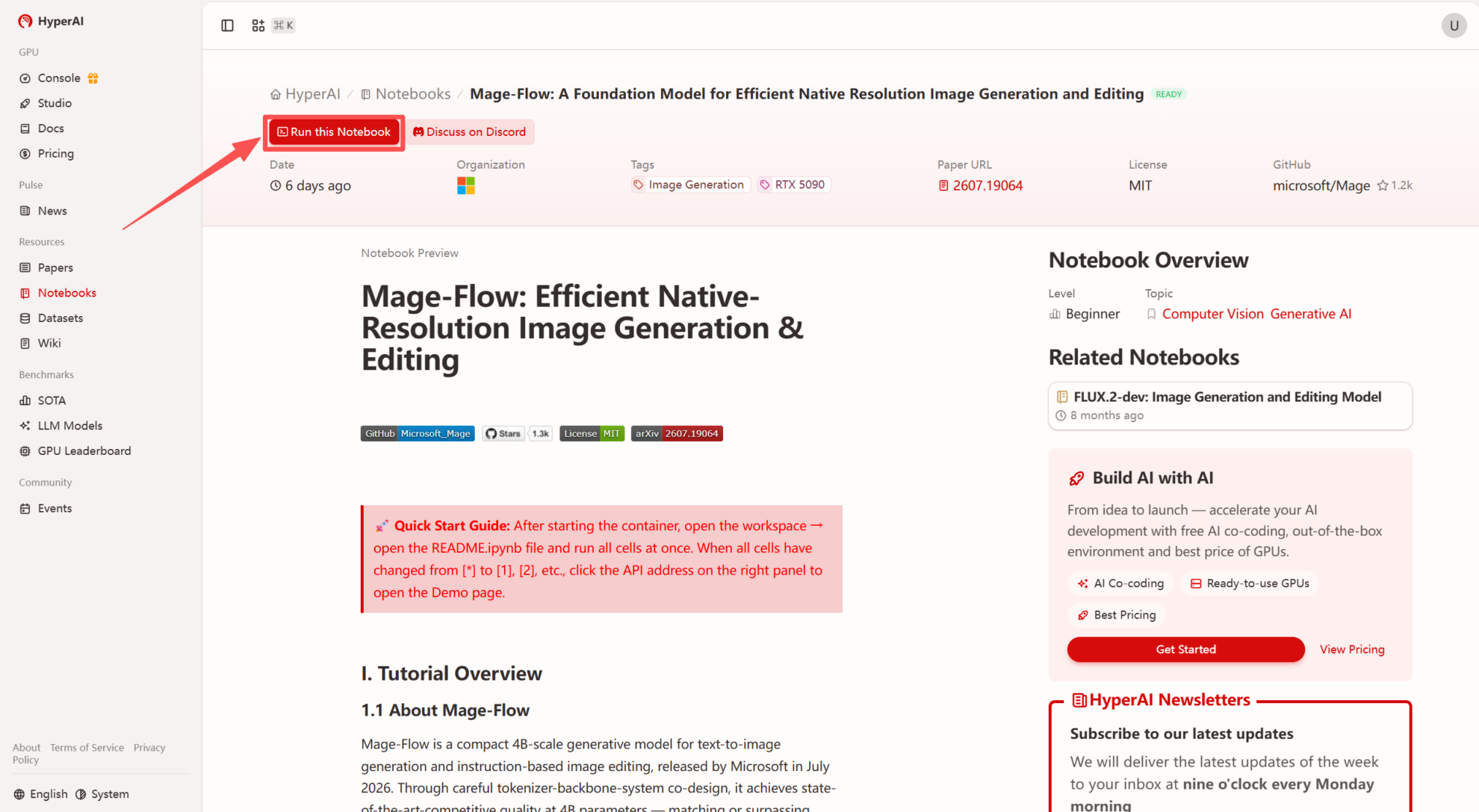Screen dimensions: 1479x812
Task: Open the System theme selector
Action: point(102,794)
